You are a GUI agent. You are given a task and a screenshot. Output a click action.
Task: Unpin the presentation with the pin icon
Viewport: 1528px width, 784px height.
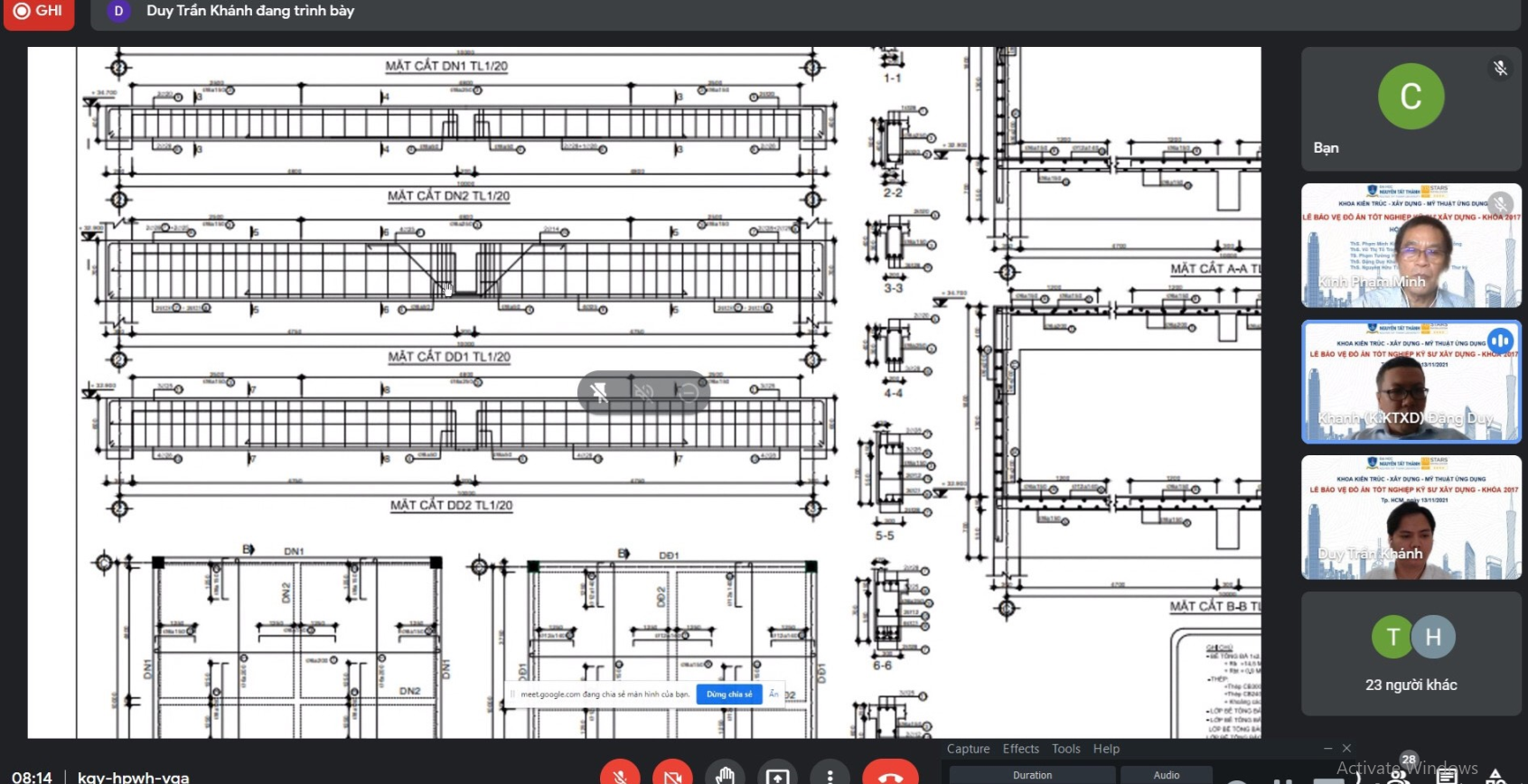coord(599,392)
